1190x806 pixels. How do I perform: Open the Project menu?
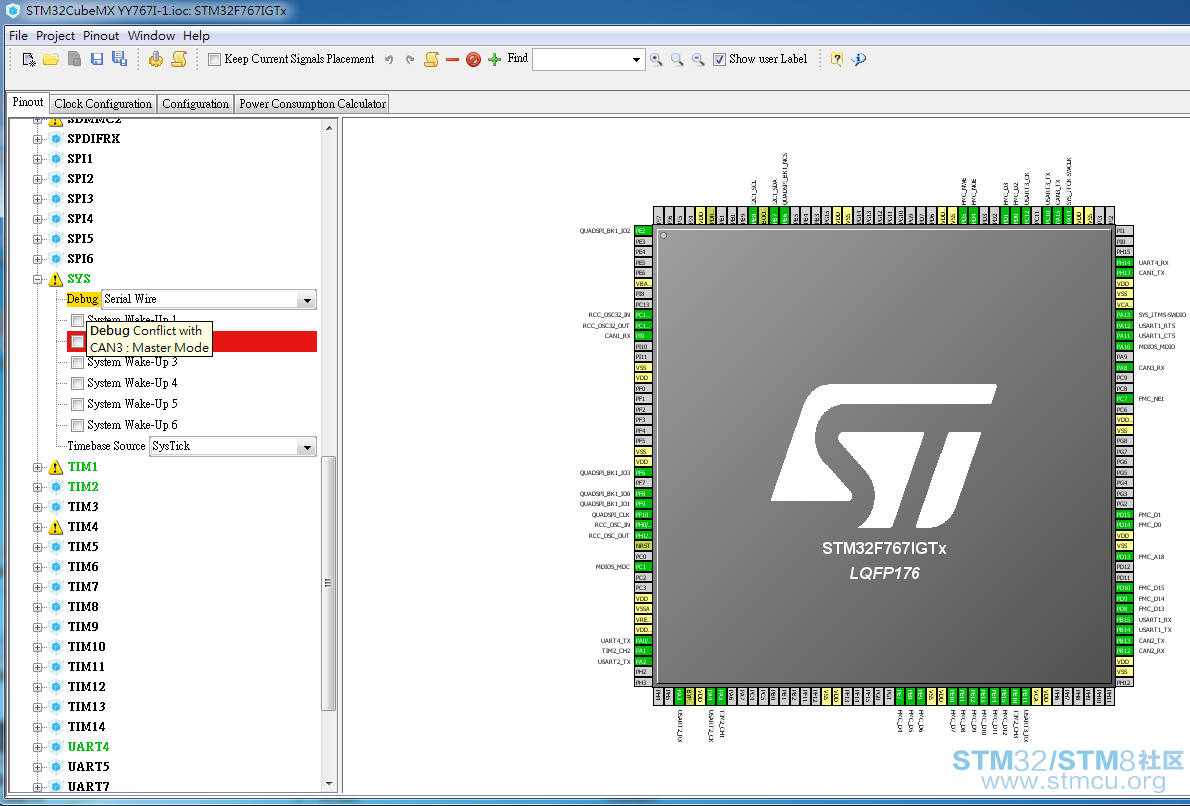coord(55,36)
